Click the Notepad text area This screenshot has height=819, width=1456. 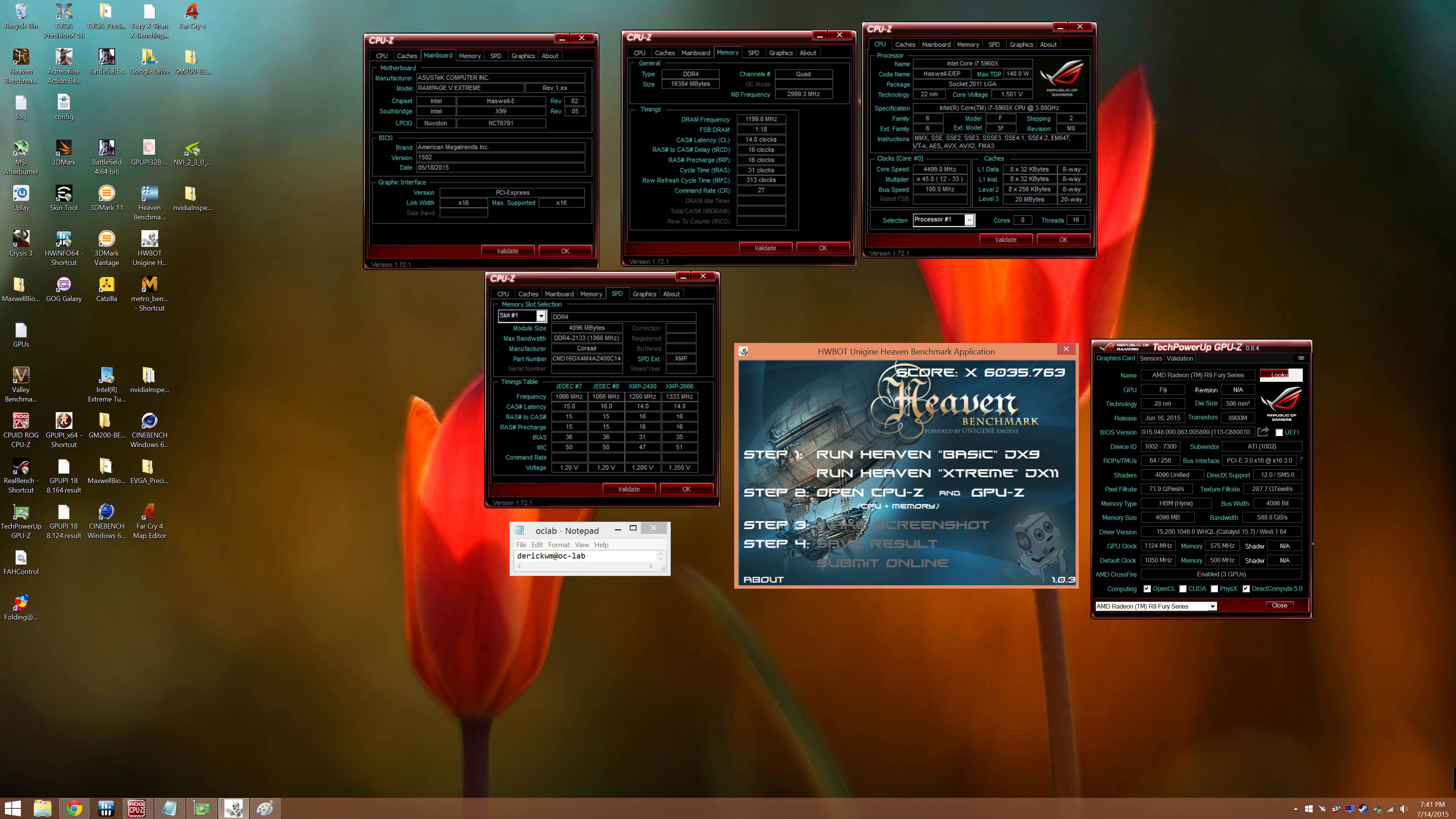point(585,555)
